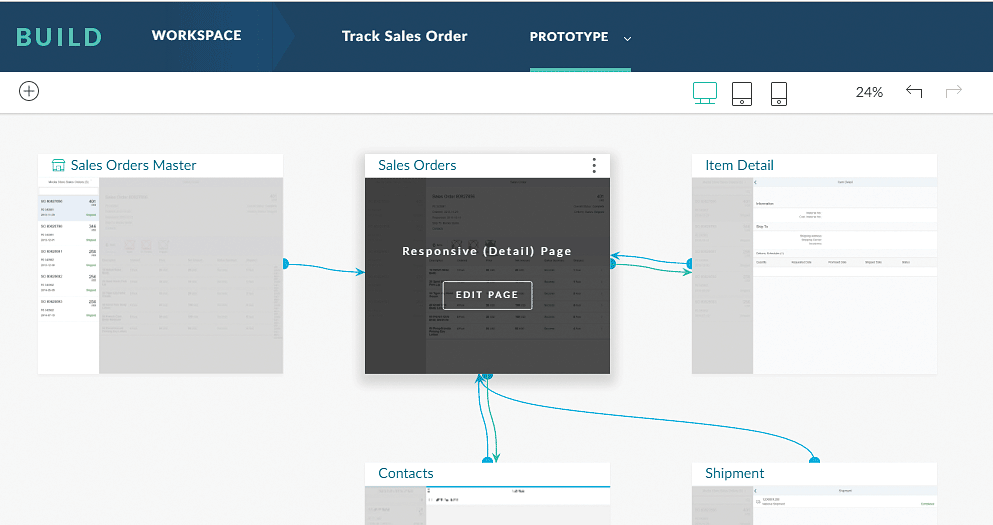Open the WORKSPACE menu item
Viewport: 993px width, 525px height.
point(196,36)
